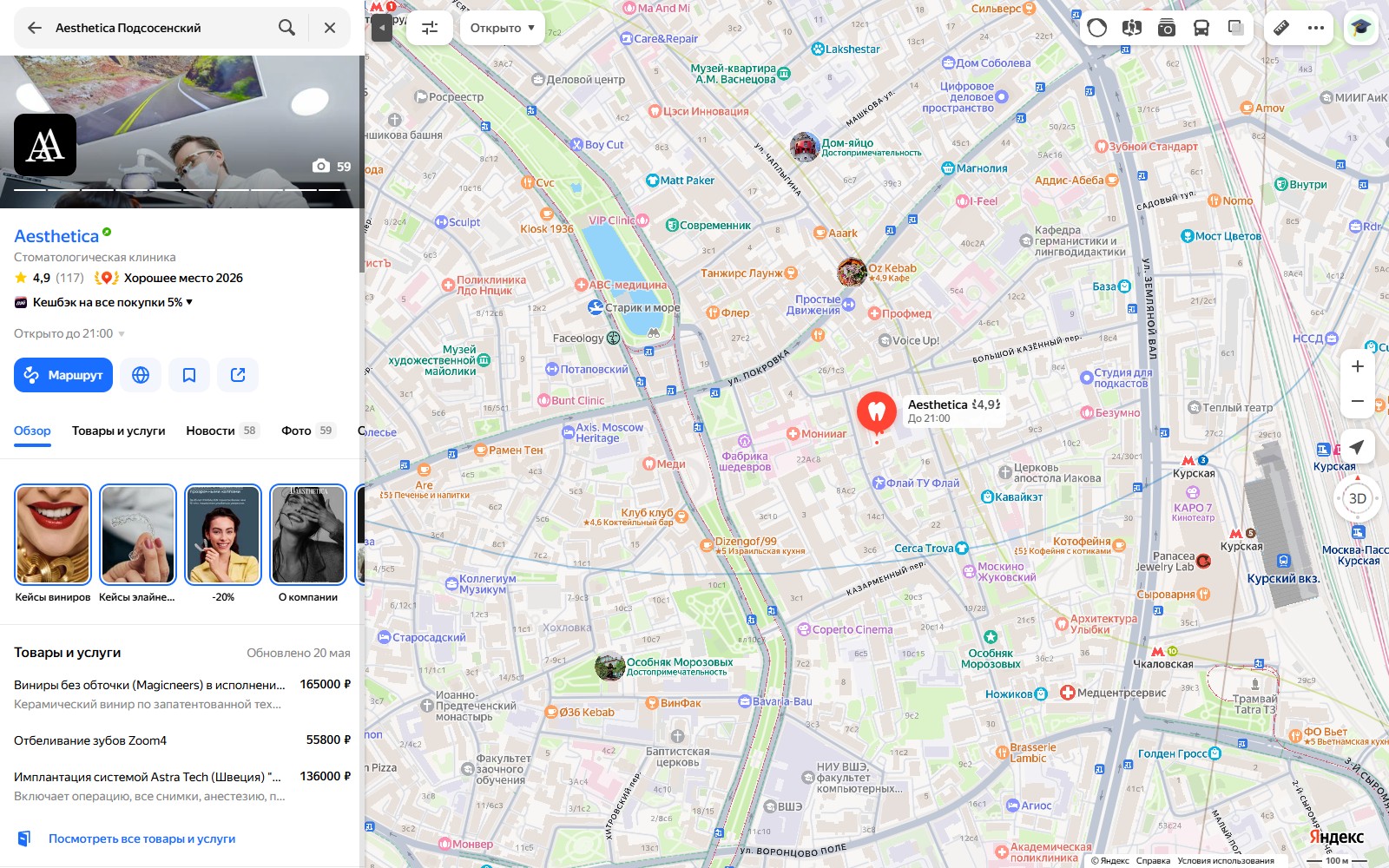The width and height of the screenshot is (1389, 868).
Task: Open the 4,9 rating with 117 reviews
Action: pyautogui.click(x=49, y=278)
